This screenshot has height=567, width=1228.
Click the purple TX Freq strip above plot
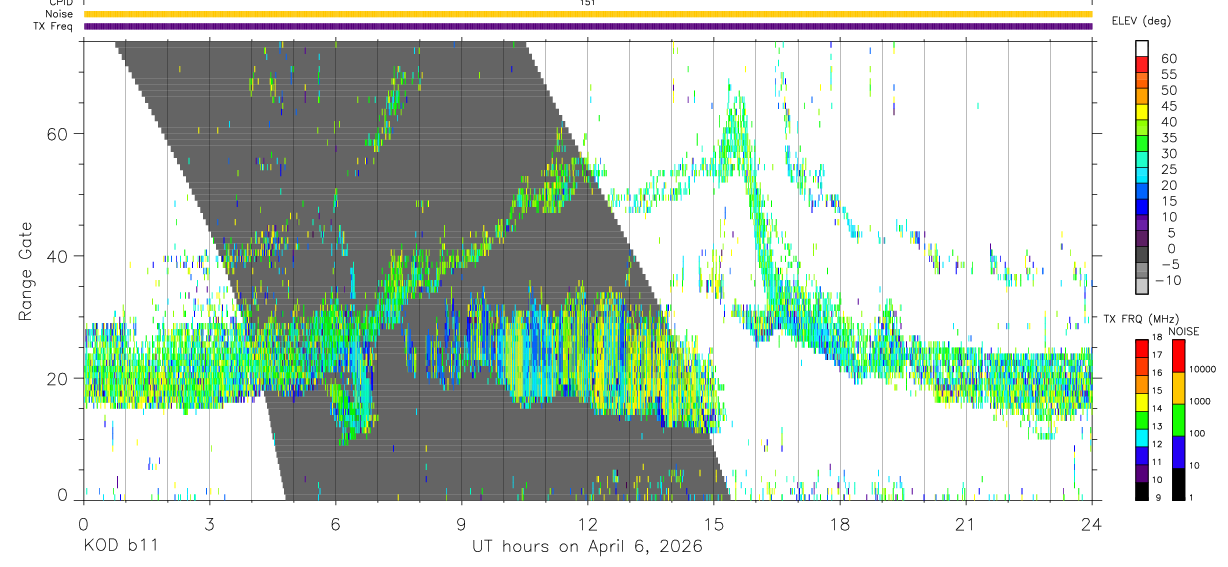(x=588, y=26)
